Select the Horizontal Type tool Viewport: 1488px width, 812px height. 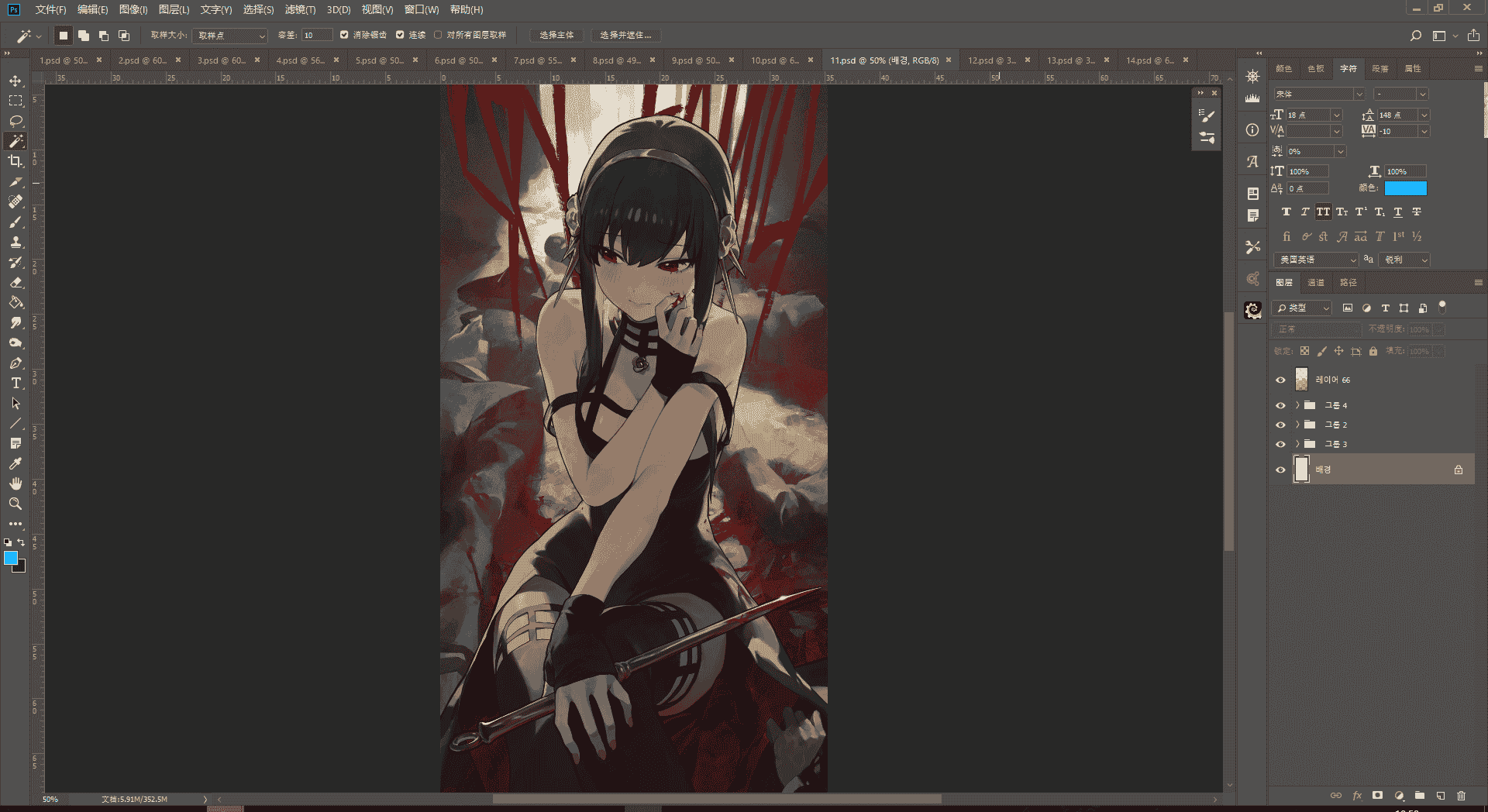coord(15,383)
